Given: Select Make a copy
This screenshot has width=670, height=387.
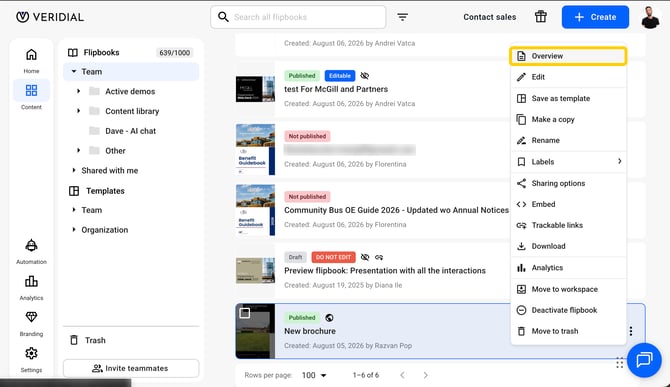Looking at the screenshot, I should 568,119.
